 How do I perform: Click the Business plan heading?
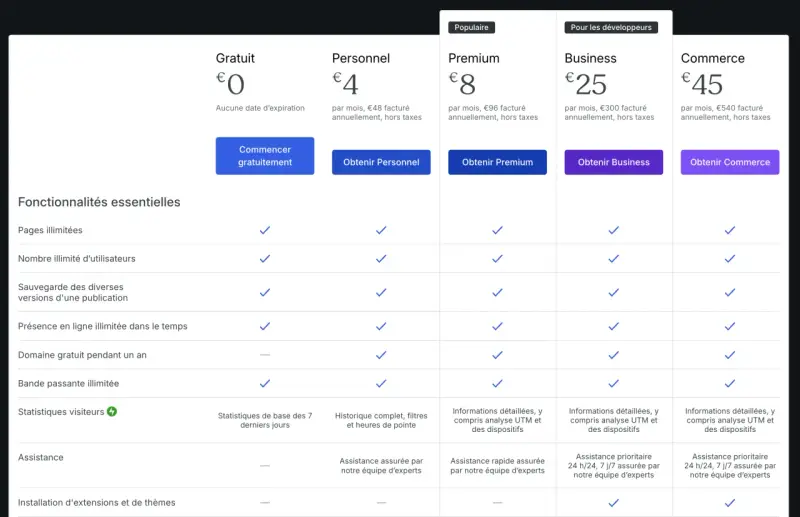590,58
